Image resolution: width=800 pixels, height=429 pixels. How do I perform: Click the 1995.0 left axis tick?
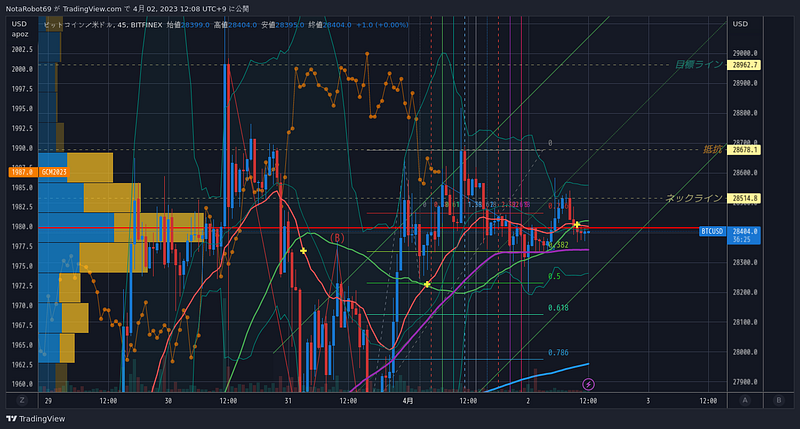click(x=22, y=109)
